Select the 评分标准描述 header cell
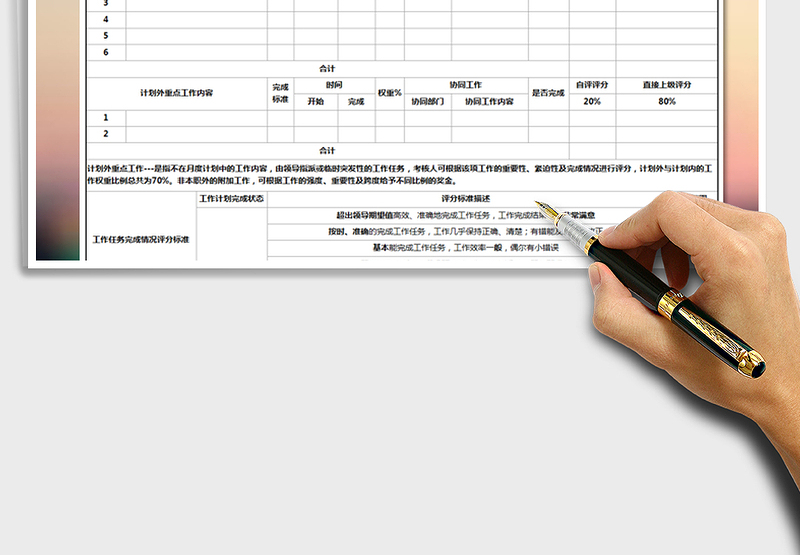Viewport: 800px width, 555px height. coord(465,199)
